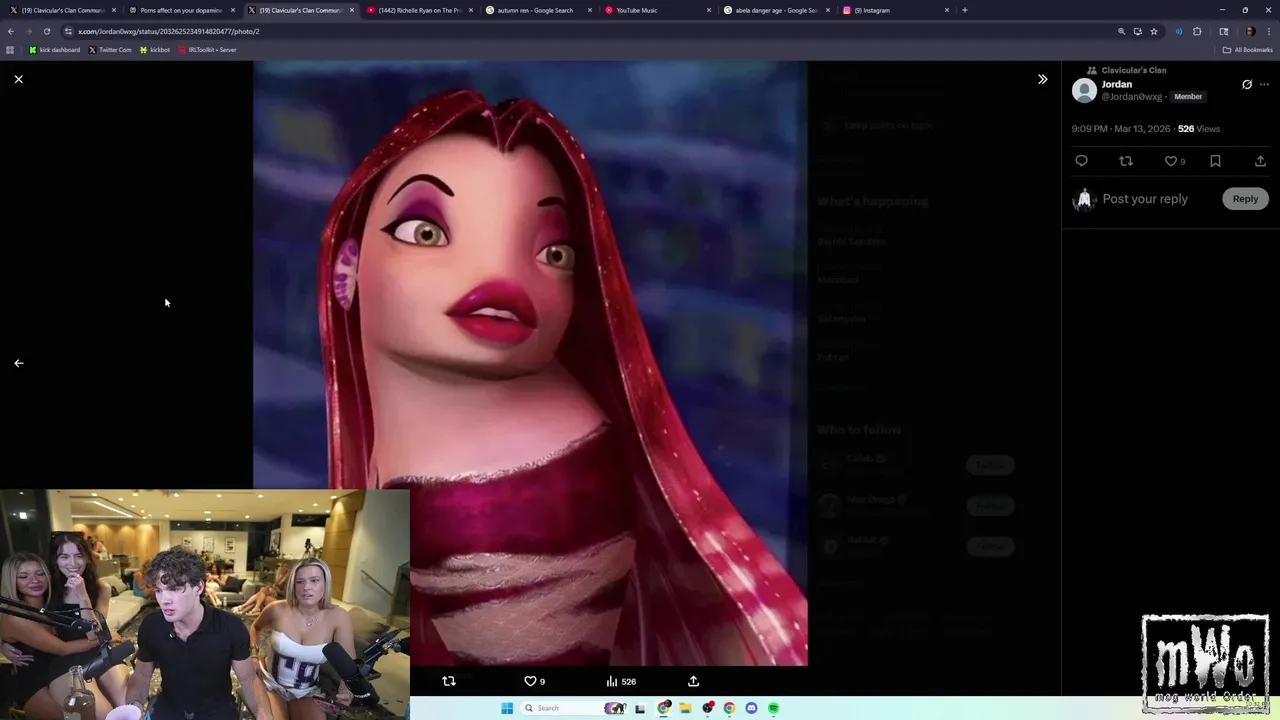
Task: Open the Windows Start menu
Action: (x=507, y=708)
